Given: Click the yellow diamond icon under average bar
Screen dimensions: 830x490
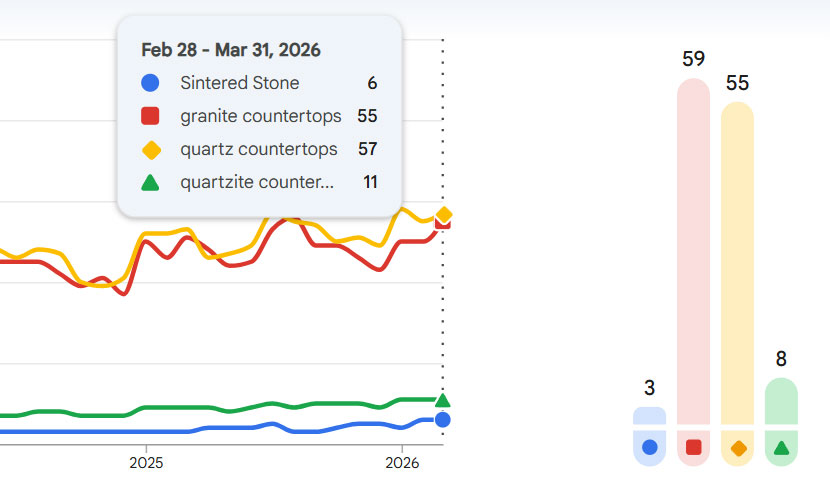Looking at the screenshot, I should tap(738, 448).
